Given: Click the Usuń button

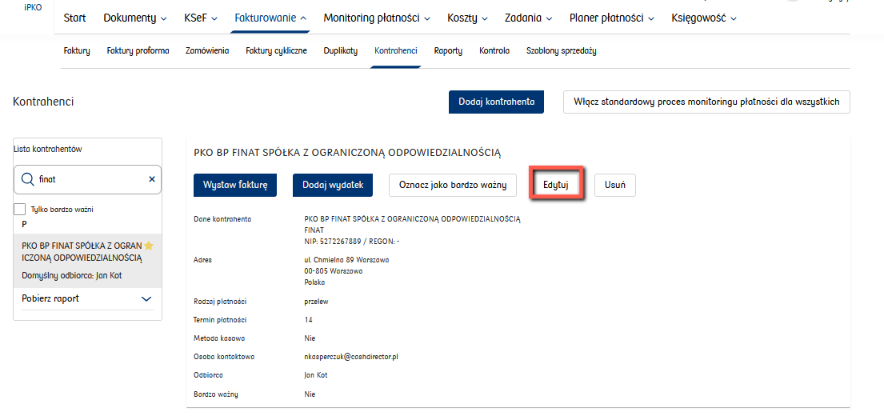Looking at the screenshot, I should pos(615,185).
